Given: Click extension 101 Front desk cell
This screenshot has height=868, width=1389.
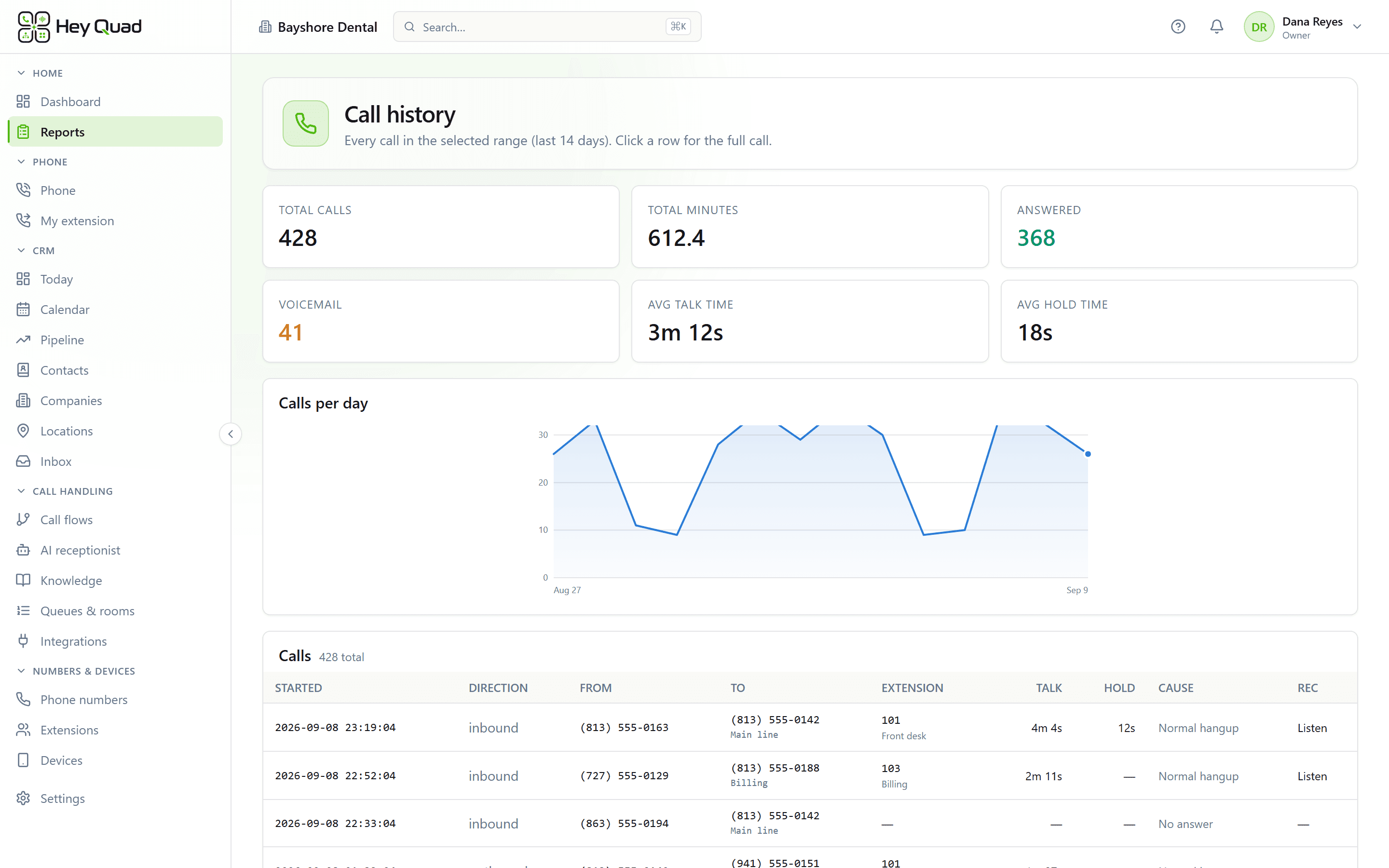Looking at the screenshot, I should [x=903, y=727].
